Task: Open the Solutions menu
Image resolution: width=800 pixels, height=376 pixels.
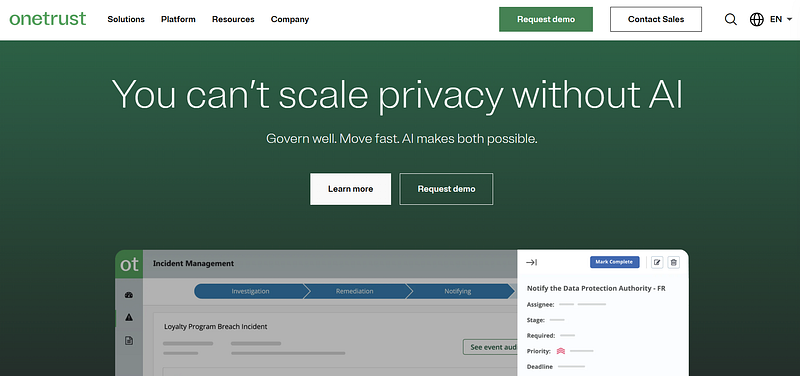Action: coord(126,19)
